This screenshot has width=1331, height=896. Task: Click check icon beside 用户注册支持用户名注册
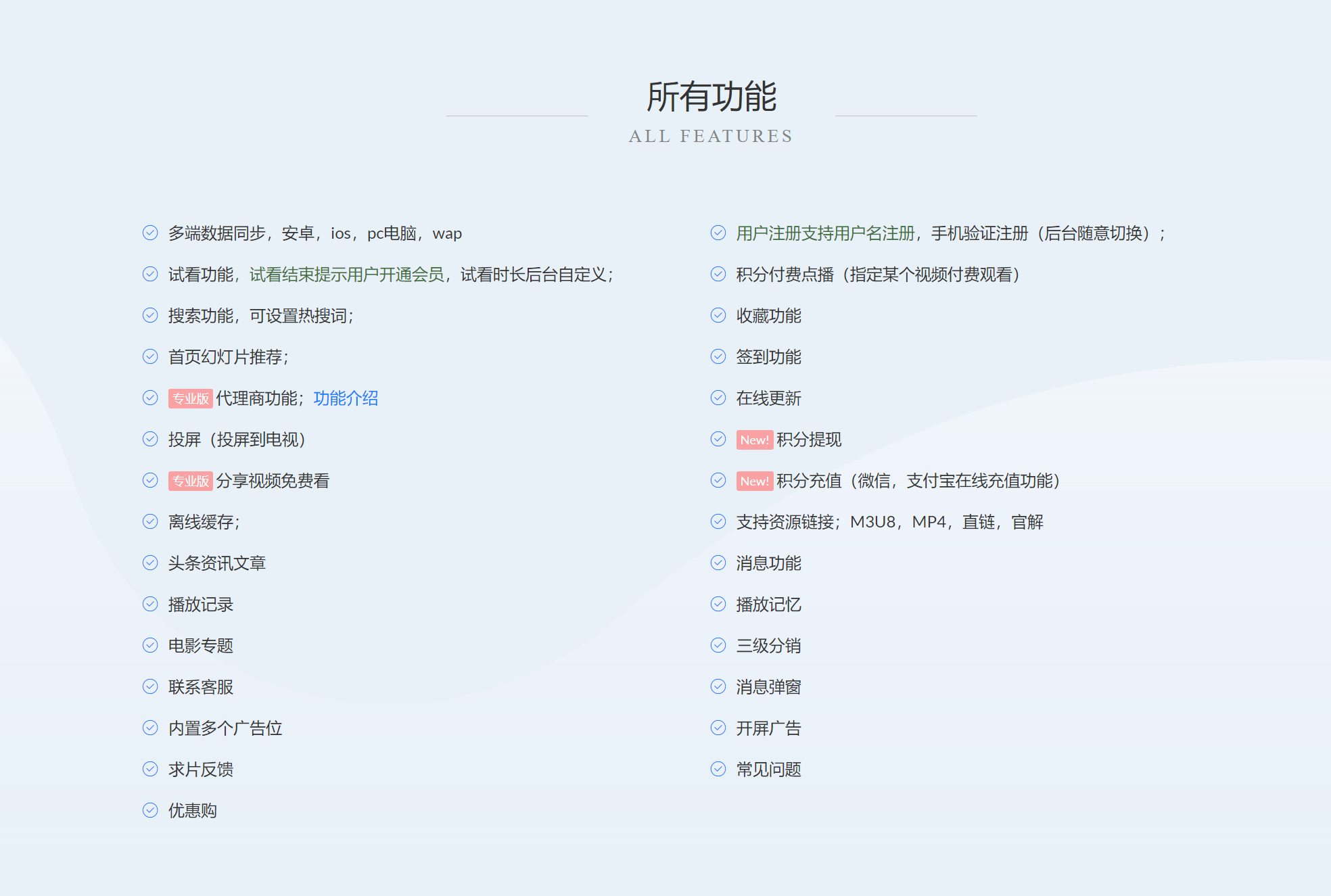click(x=718, y=233)
